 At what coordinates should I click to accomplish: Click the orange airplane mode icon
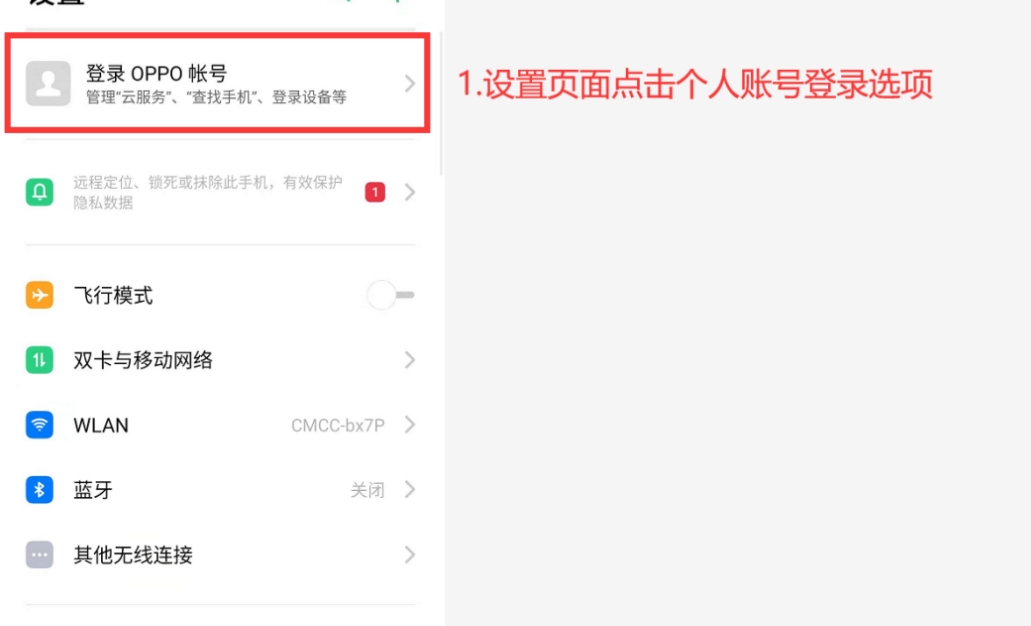[x=39, y=295]
